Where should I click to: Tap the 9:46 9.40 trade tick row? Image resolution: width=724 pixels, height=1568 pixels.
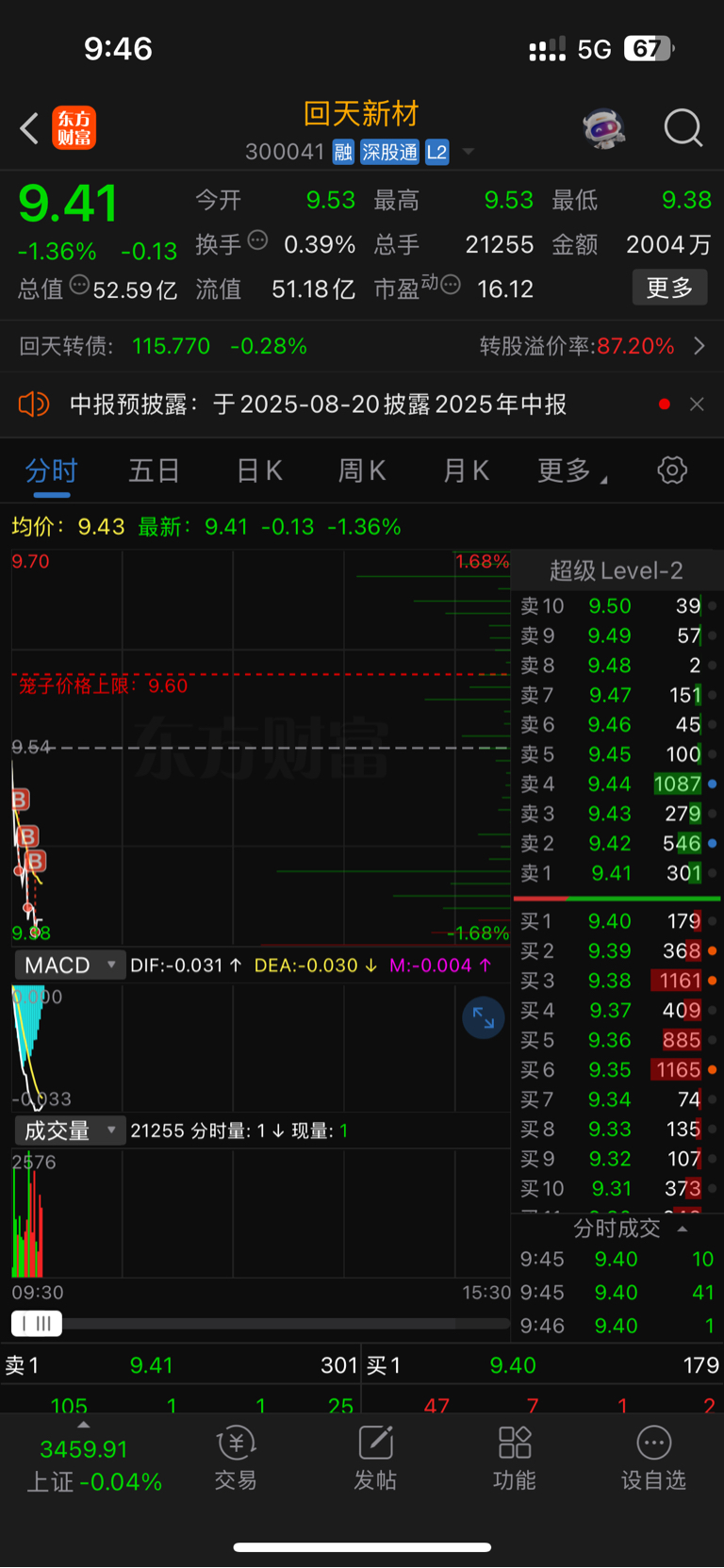[x=618, y=1326]
